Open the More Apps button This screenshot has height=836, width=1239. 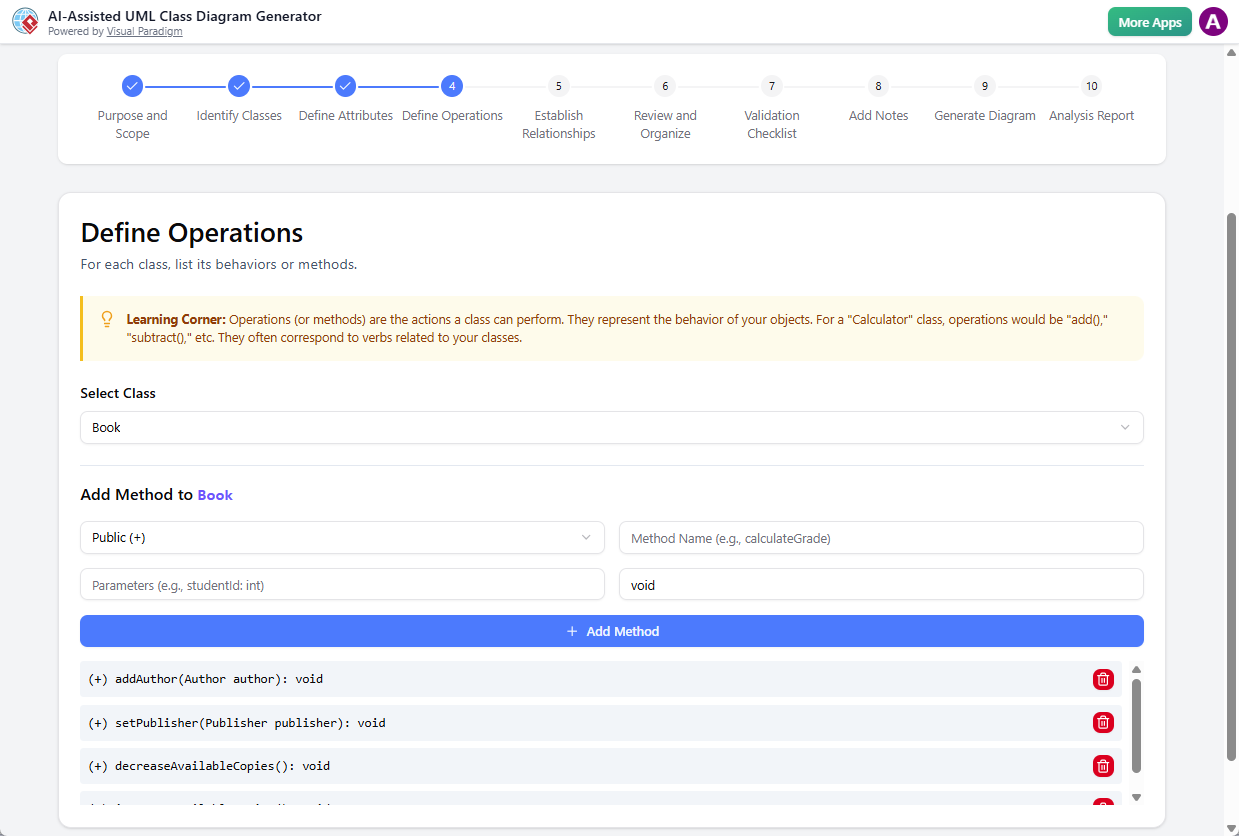click(x=1149, y=22)
